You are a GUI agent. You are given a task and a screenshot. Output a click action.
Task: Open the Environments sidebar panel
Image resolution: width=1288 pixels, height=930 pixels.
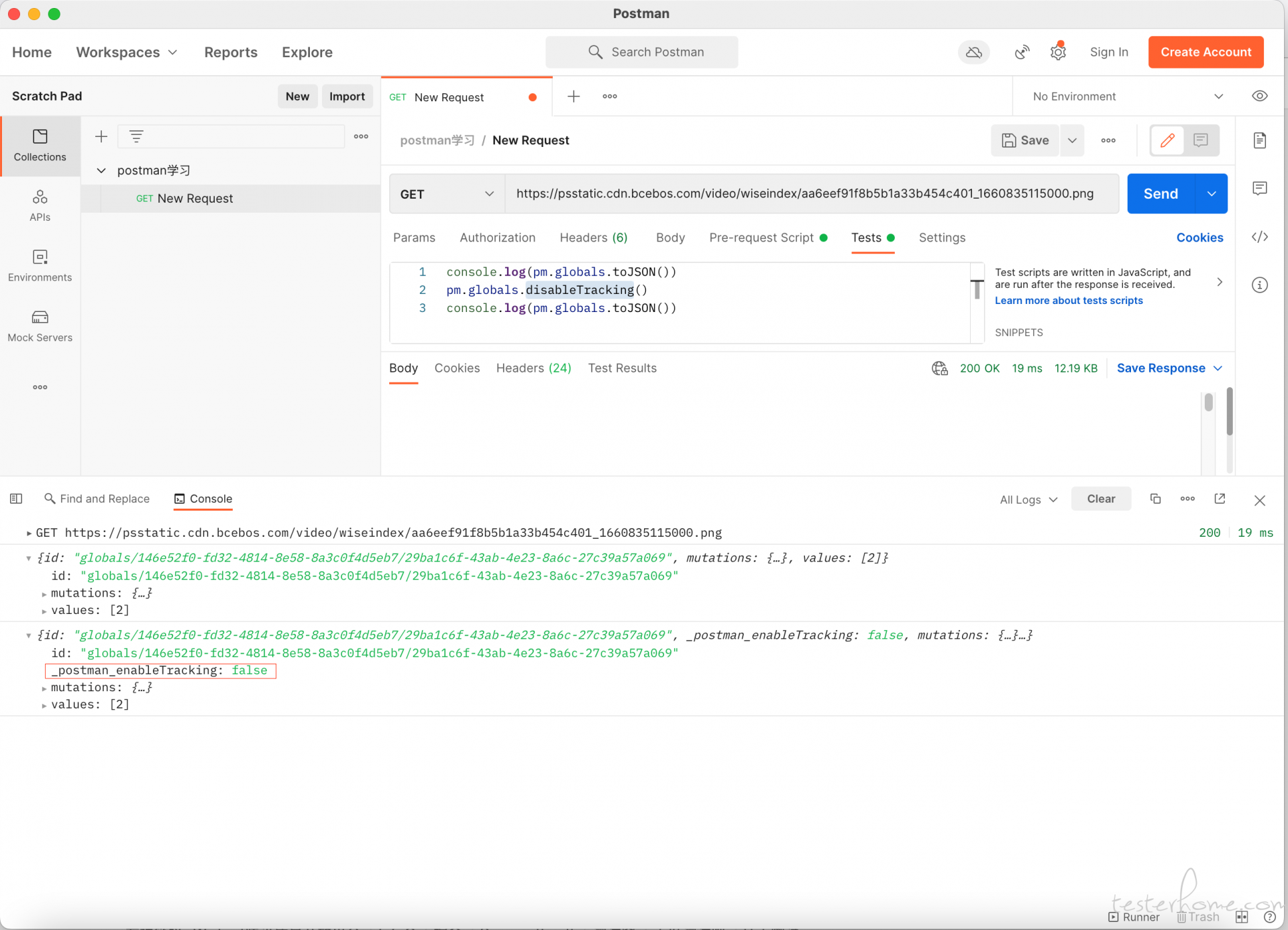40,266
